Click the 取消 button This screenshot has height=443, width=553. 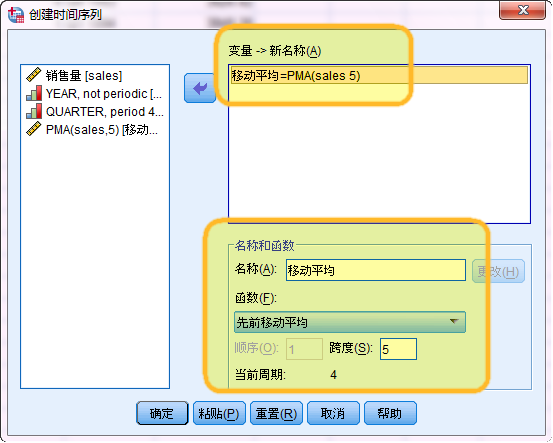coord(333,413)
